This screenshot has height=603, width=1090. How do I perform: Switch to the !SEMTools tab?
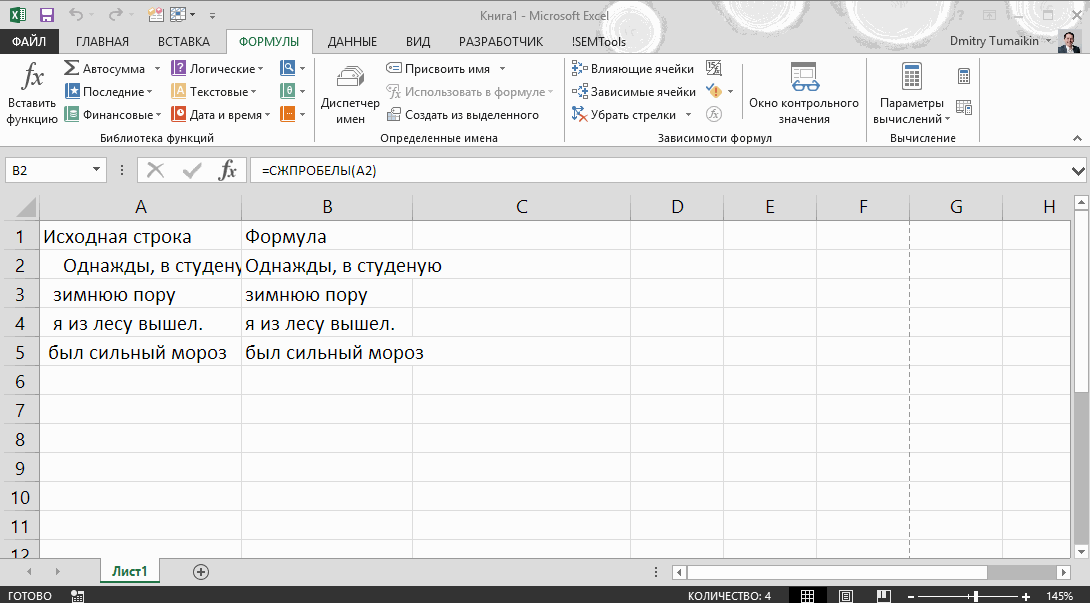click(x=598, y=42)
